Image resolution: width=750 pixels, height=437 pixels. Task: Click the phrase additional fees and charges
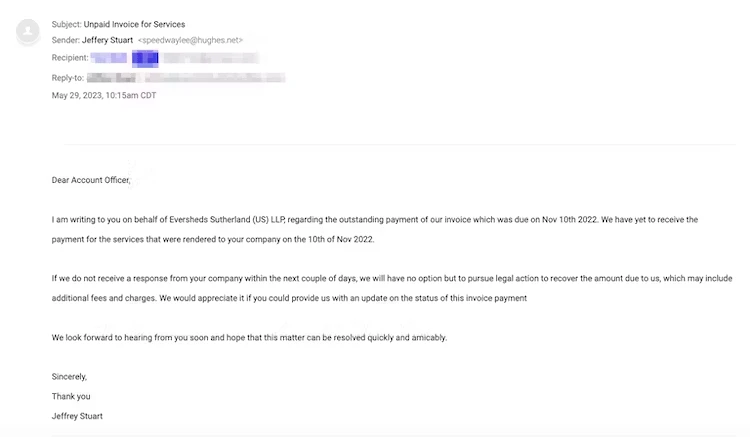coord(100,298)
